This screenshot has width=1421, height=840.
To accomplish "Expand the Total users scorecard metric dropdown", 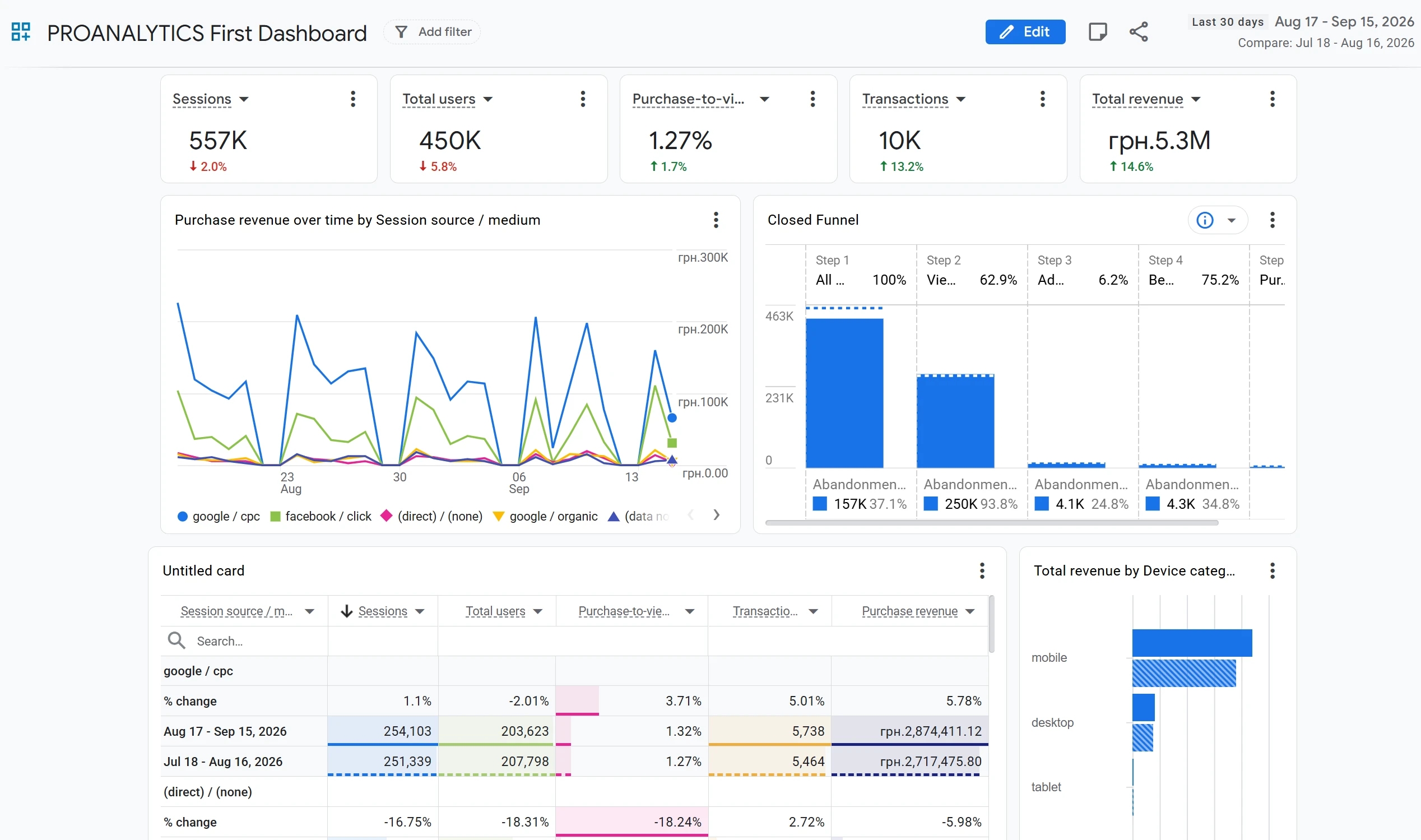I will (488, 100).
